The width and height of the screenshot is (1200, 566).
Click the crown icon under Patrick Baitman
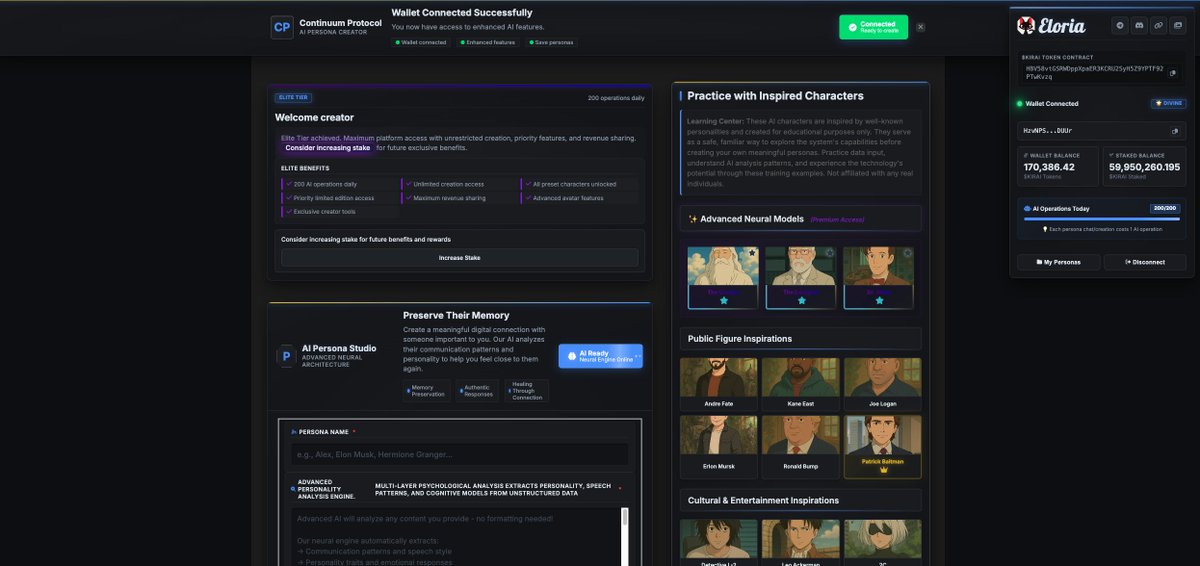tap(882, 470)
